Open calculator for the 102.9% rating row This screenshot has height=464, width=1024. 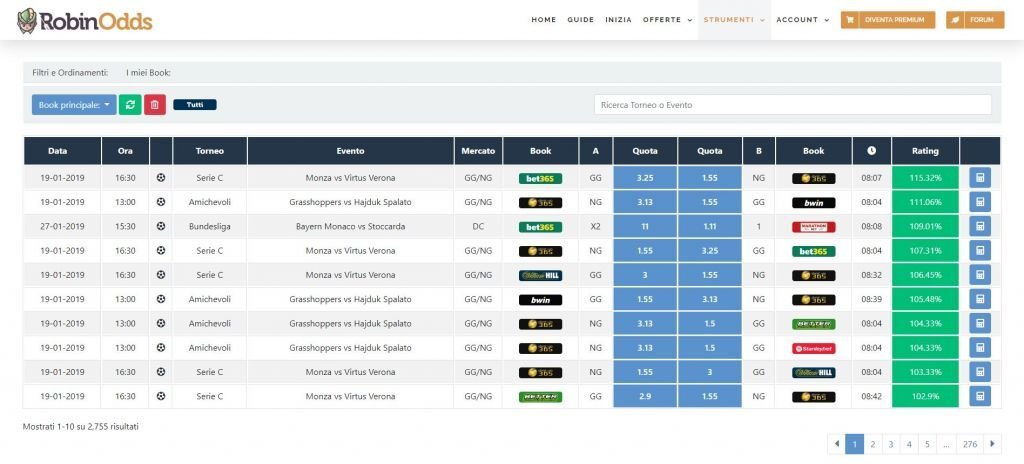pyautogui.click(x=979, y=396)
